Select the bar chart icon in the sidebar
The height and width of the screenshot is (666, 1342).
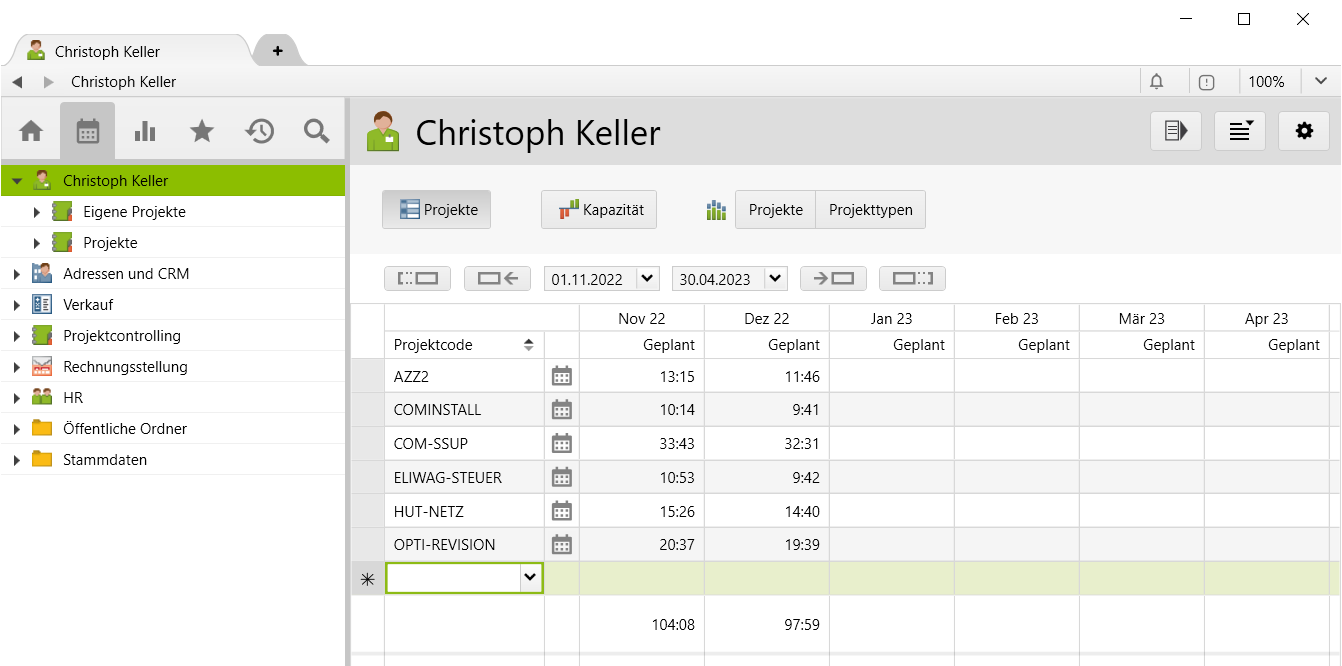click(x=145, y=130)
